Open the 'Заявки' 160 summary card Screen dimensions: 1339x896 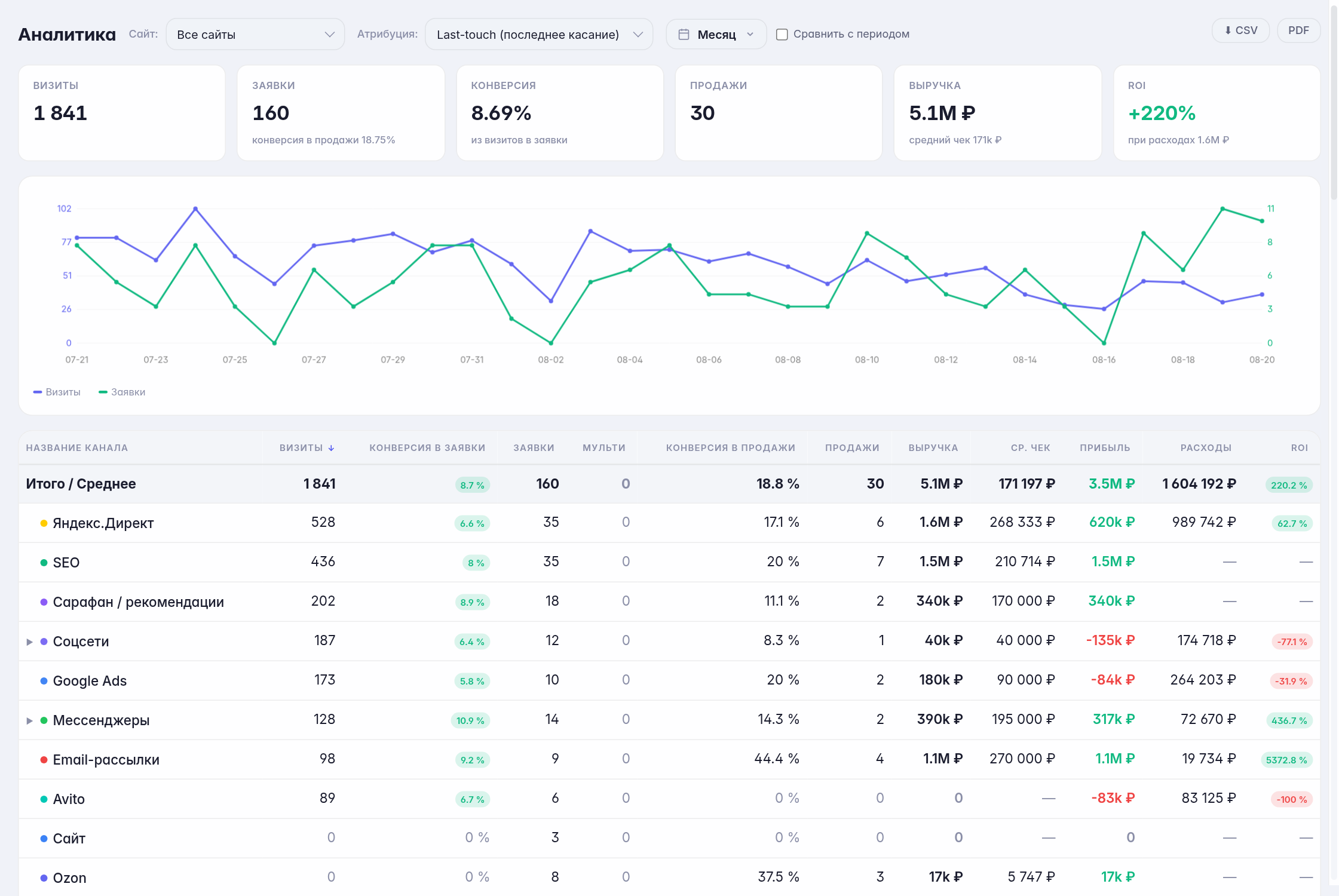(x=341, y=113)
